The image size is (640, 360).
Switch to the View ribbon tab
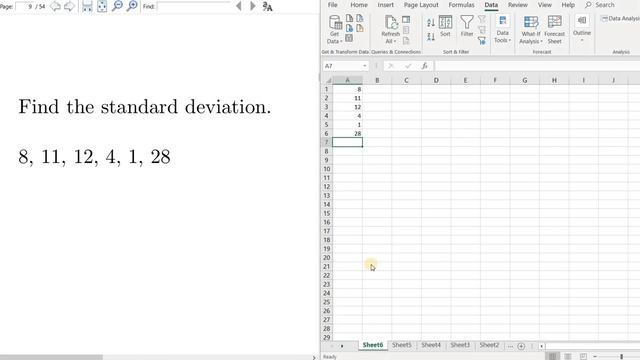click(544, 5)
